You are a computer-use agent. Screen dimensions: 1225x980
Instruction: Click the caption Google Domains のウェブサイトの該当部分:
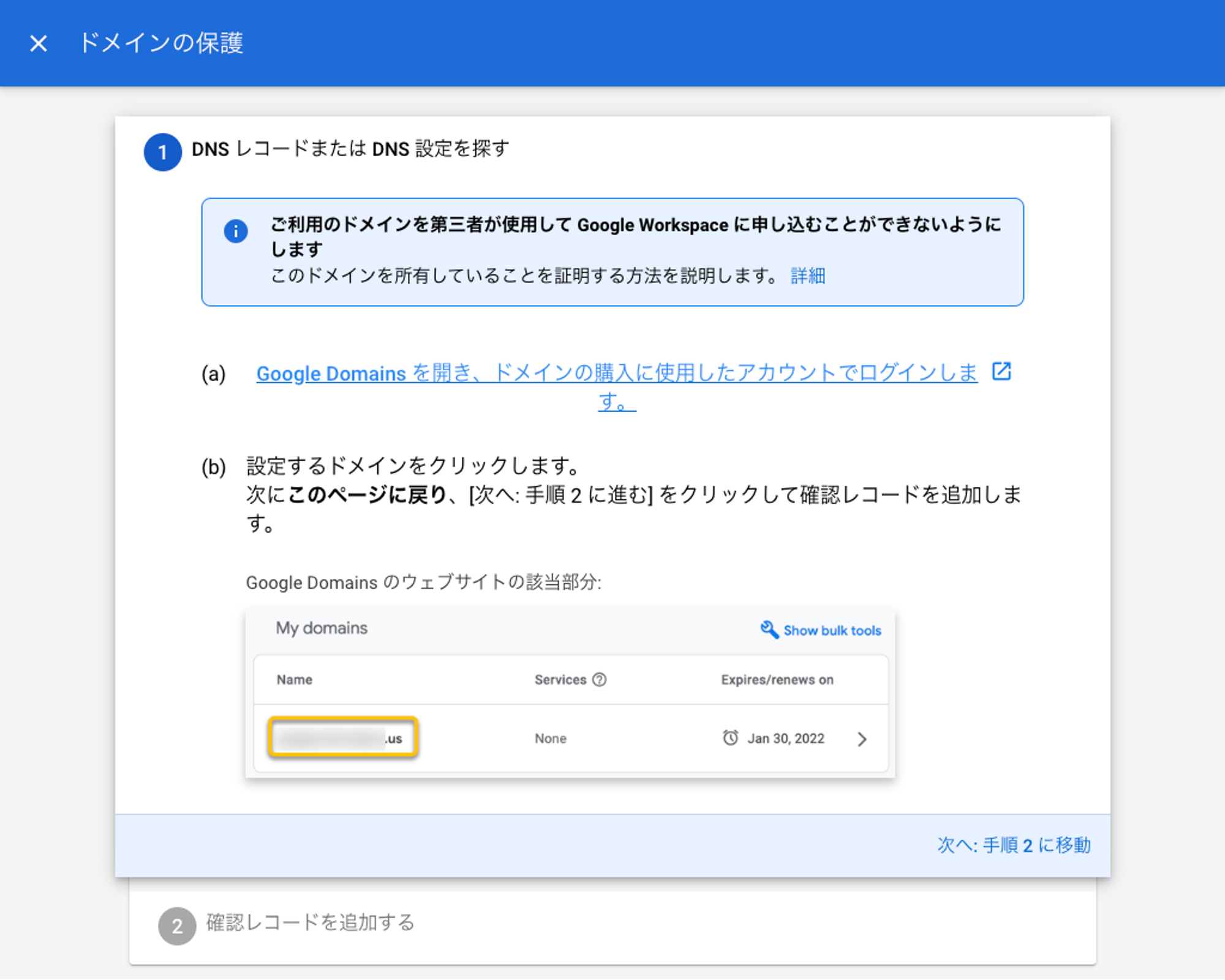click(x=424, y=582)
